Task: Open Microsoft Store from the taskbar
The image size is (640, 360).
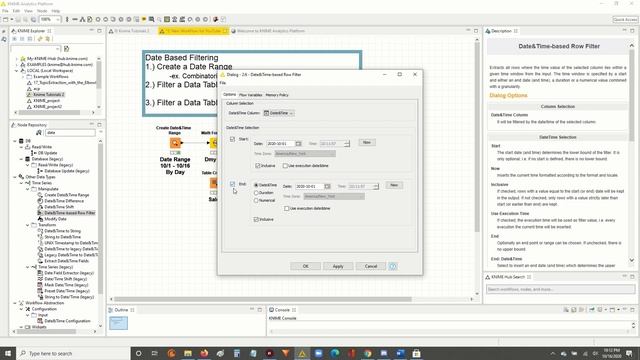Action: pos(416,353)
